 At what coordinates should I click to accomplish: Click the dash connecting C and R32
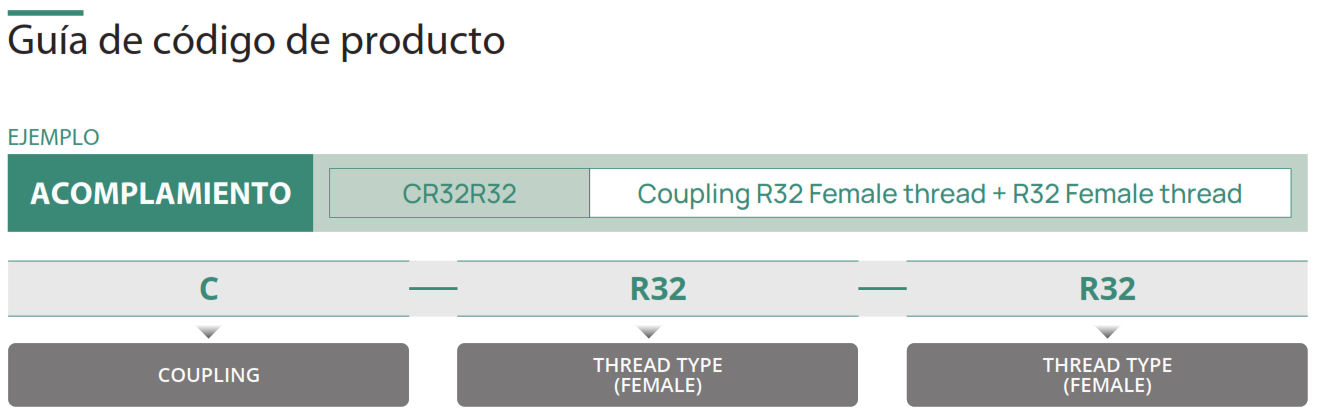[x=433, y=289]
